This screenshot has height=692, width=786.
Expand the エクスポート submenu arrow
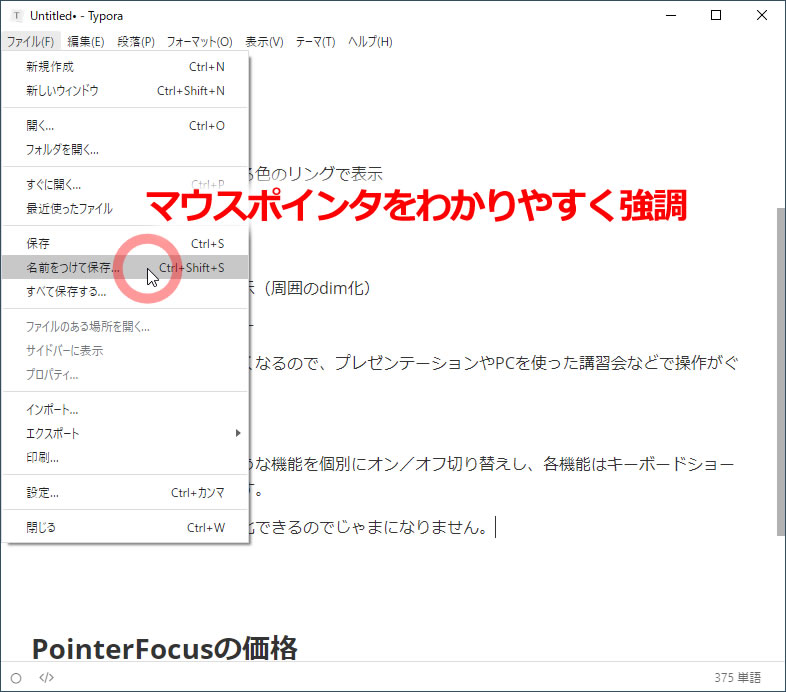coord(238,433)
